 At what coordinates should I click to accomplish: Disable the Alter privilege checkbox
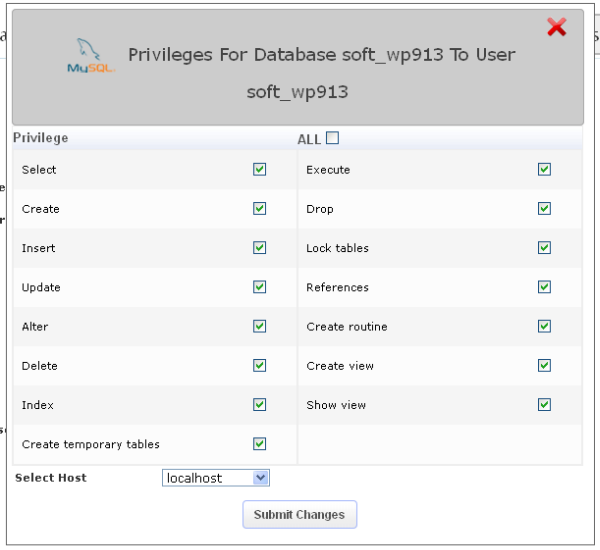click(x=259, y=326)
